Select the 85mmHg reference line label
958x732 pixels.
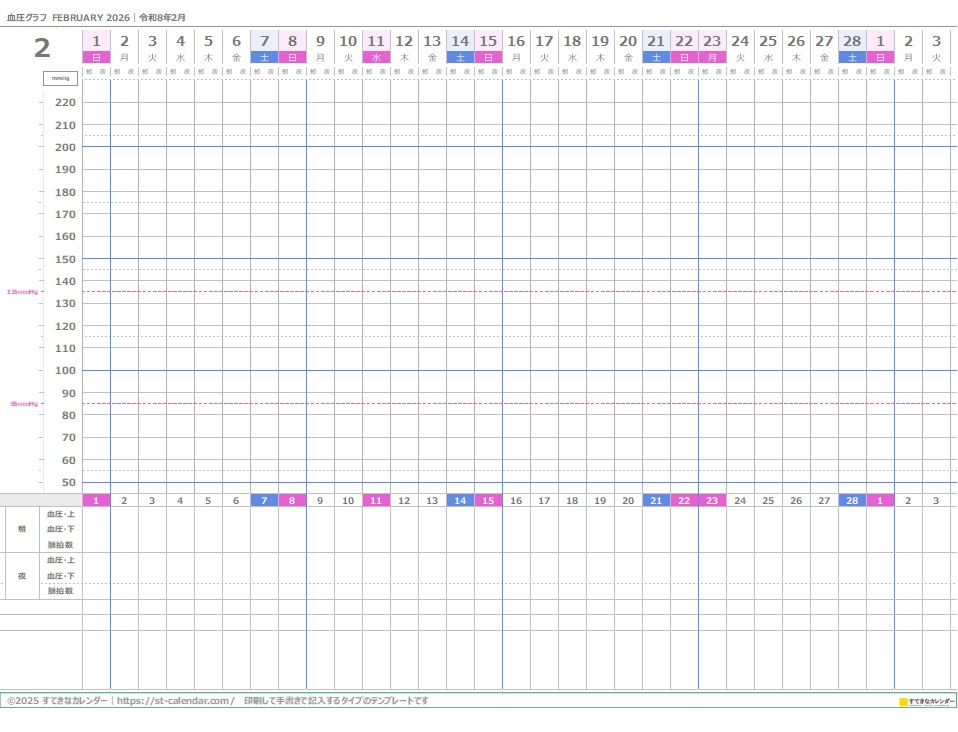pyautogui.click(x=24, y=404)
